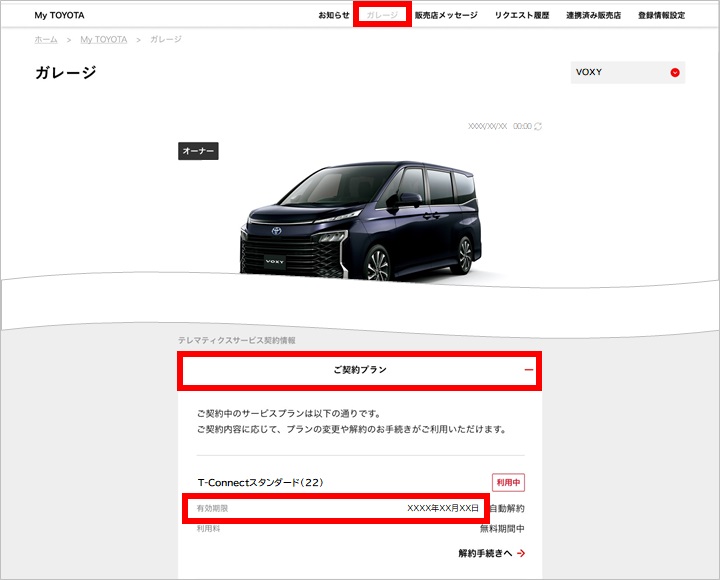720x580 pixels.
Task: Click the テレマティクスサービス契約情報 heading
Action: 236,340
